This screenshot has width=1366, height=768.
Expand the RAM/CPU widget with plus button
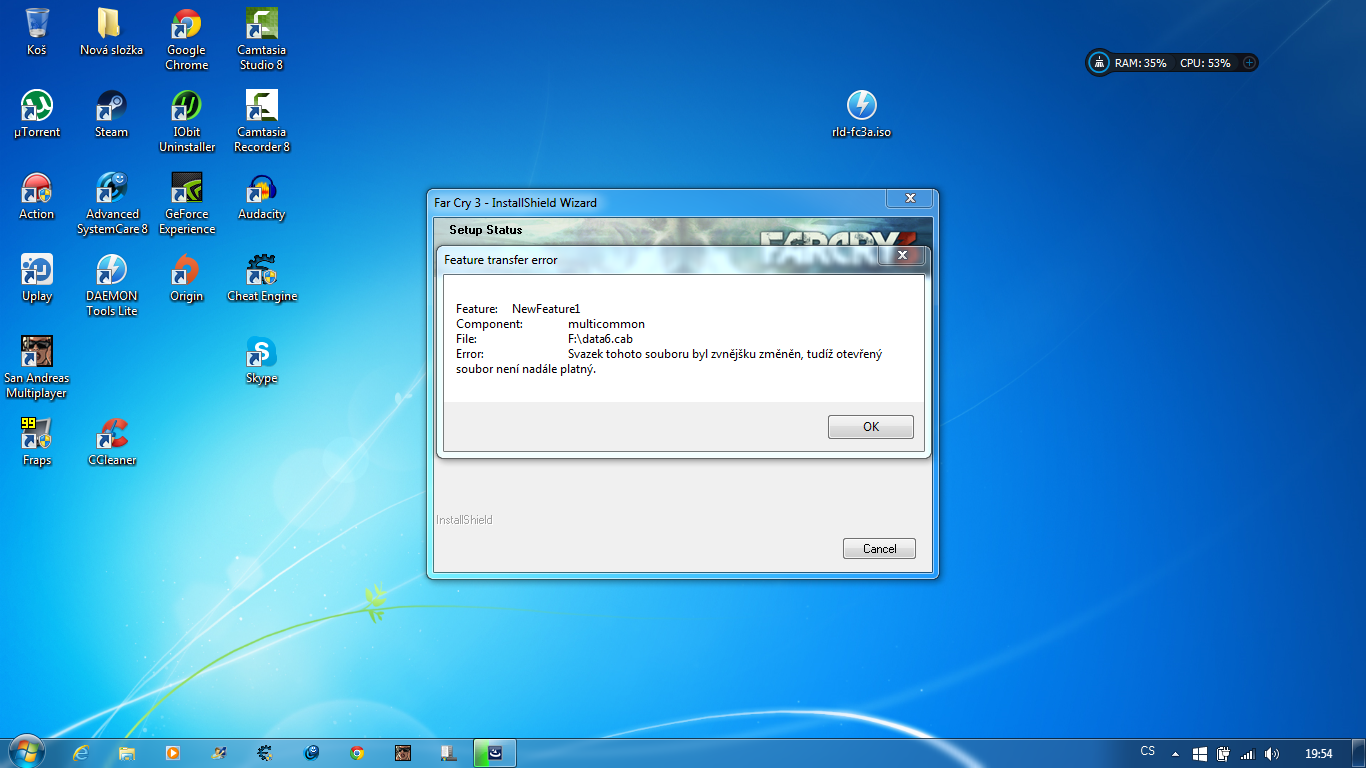1249,62
